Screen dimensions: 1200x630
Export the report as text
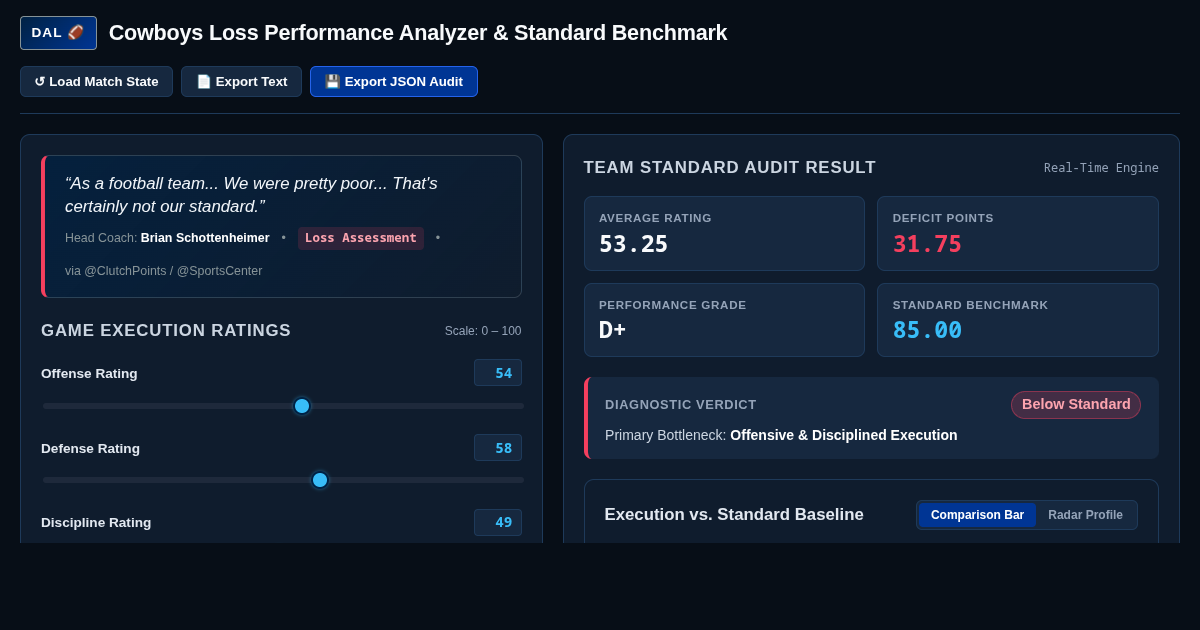(x=241, y=82)
